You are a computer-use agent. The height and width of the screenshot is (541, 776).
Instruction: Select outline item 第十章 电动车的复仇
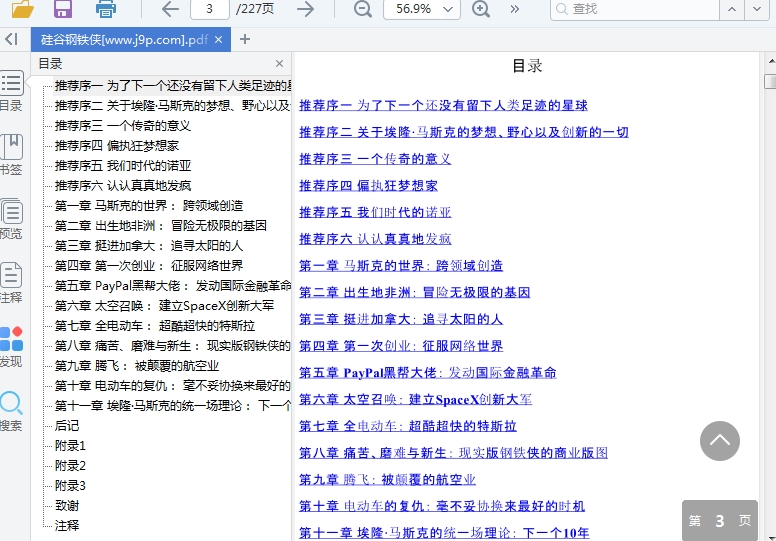point(173,386)
